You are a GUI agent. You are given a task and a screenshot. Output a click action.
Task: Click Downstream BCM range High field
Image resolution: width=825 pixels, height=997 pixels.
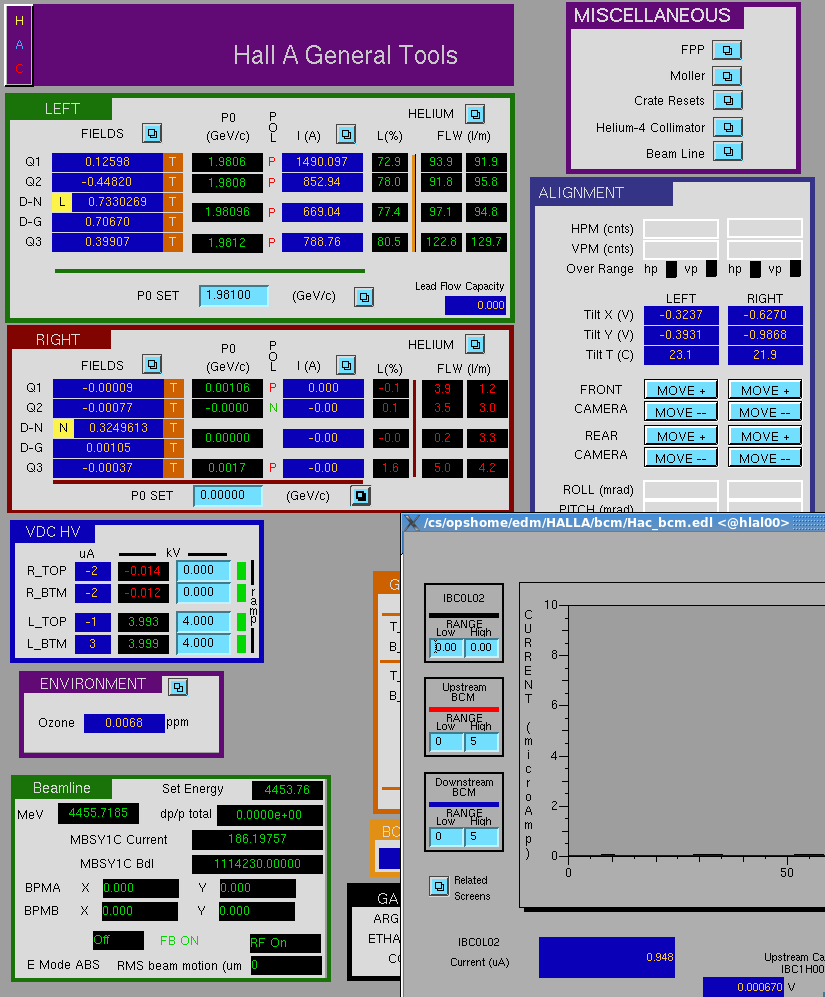(482, 837)
